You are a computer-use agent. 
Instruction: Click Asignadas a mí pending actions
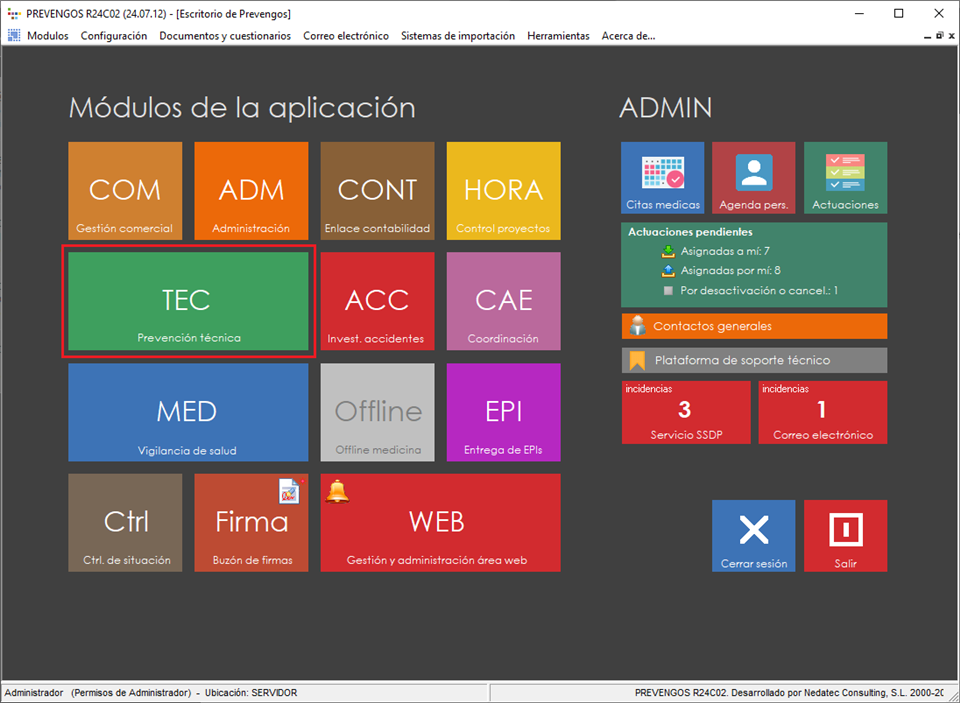click(724, 251)
